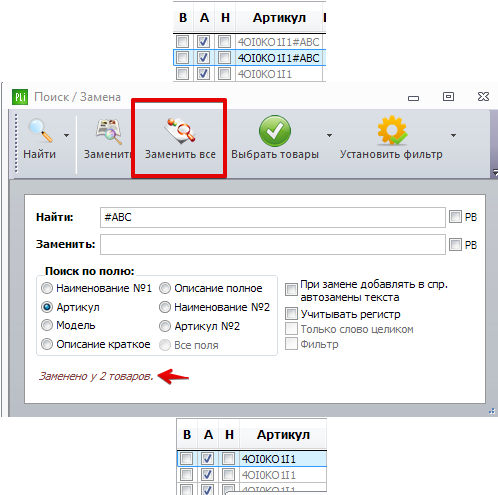The width and height of the screenshot is (498, 495).
Task: Minimize the Поиск / Замена window
Action: click(x=413, y=98)
